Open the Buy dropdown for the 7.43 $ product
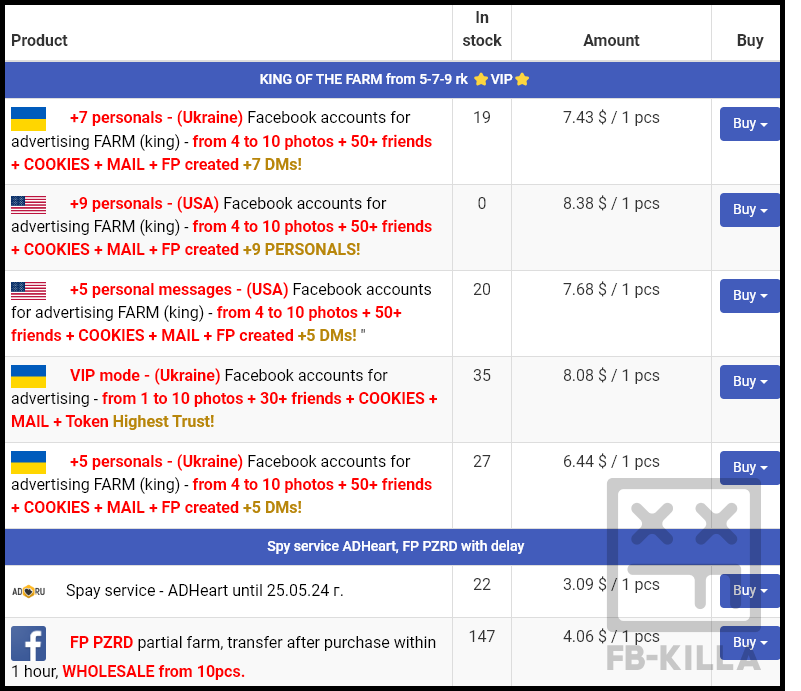Viewport: 801px width, 691px height. click(749, 124)
